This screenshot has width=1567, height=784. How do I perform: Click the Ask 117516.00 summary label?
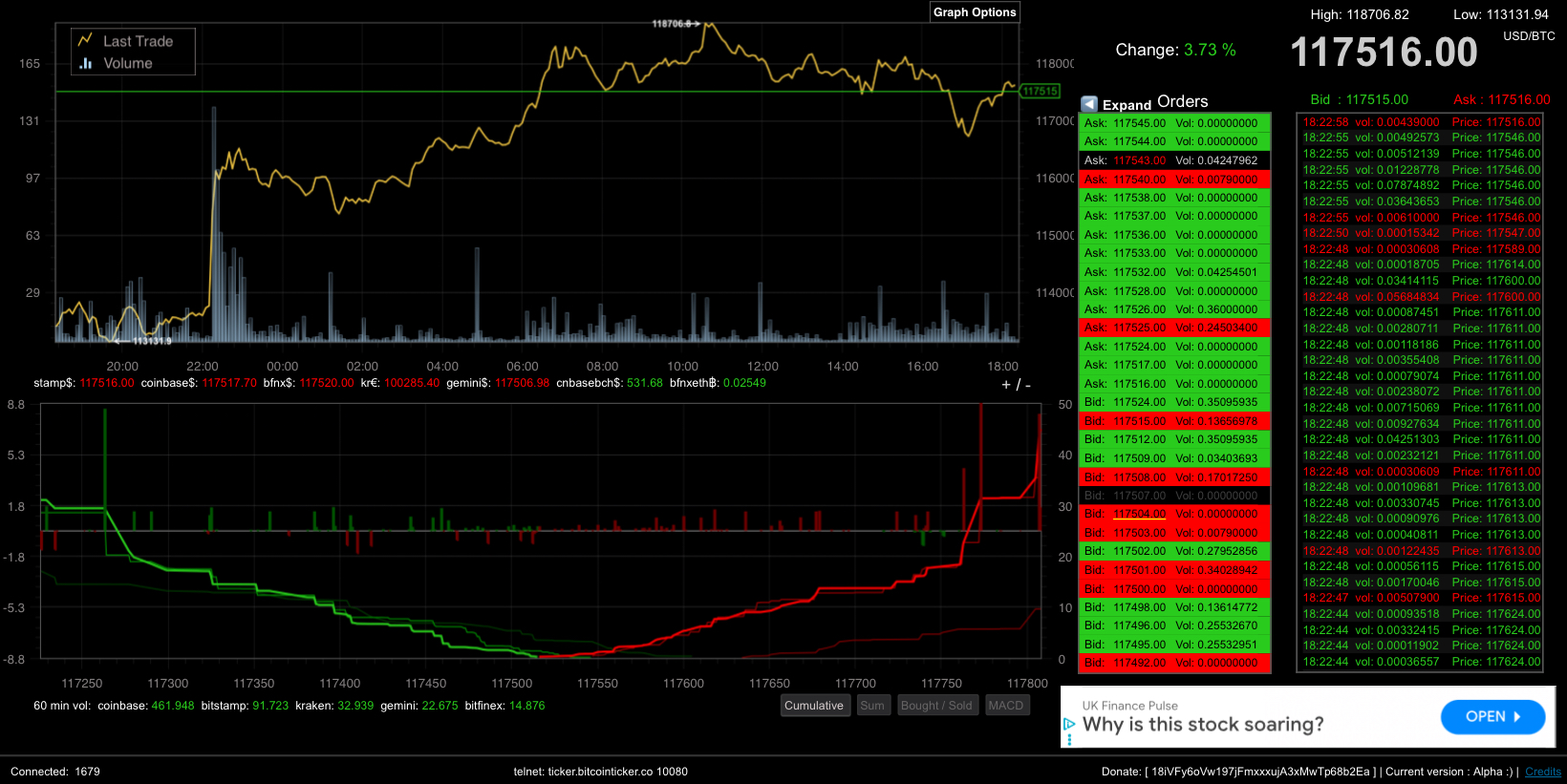point(1502,99)
